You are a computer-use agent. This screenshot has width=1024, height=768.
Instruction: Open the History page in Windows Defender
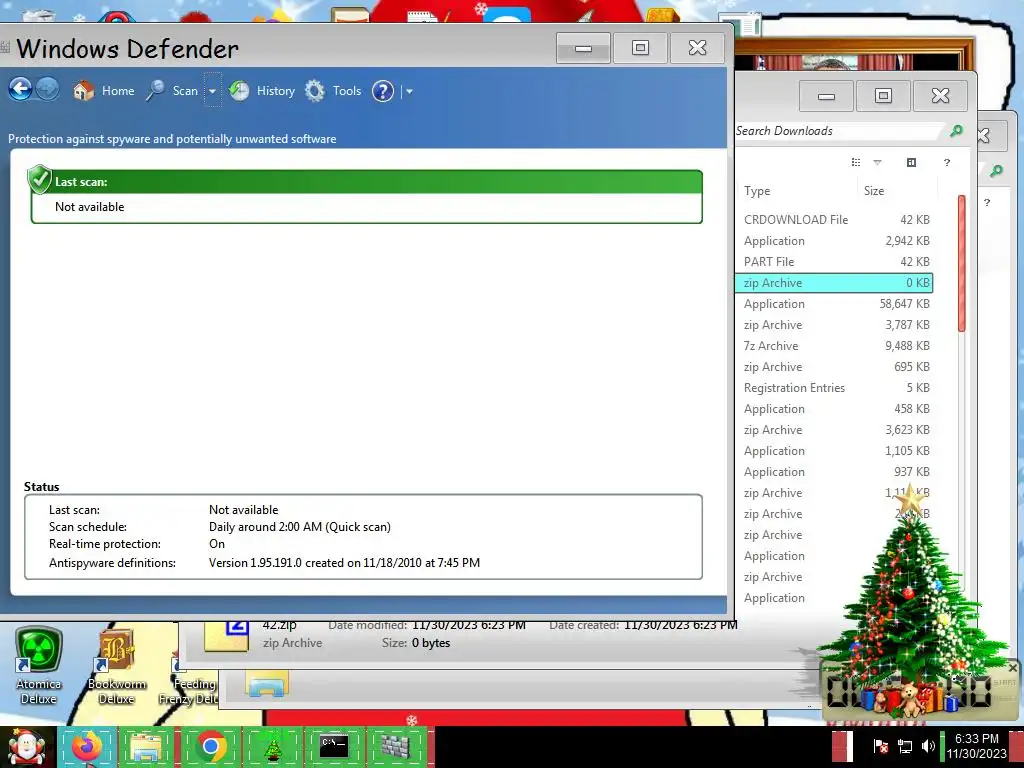(x=276, y=91)
